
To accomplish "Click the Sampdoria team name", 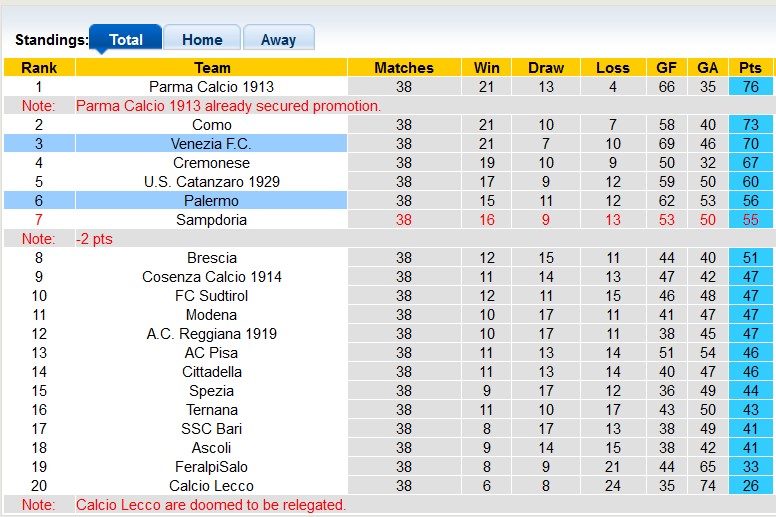I will coord(211,220).
